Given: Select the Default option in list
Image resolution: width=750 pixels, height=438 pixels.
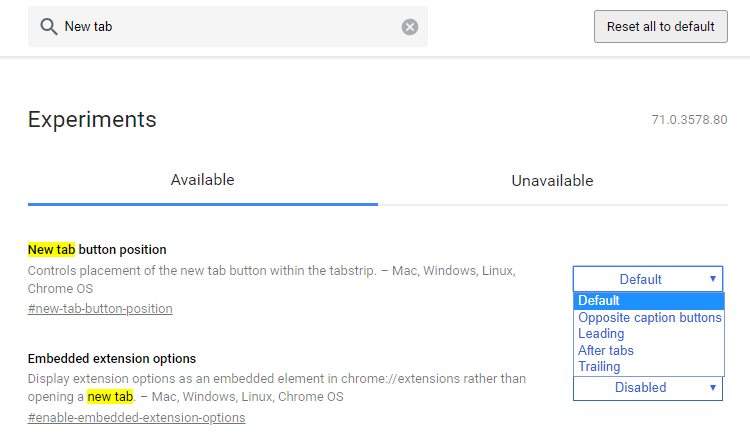Looking at the screenshot, I should coord(649,301).
